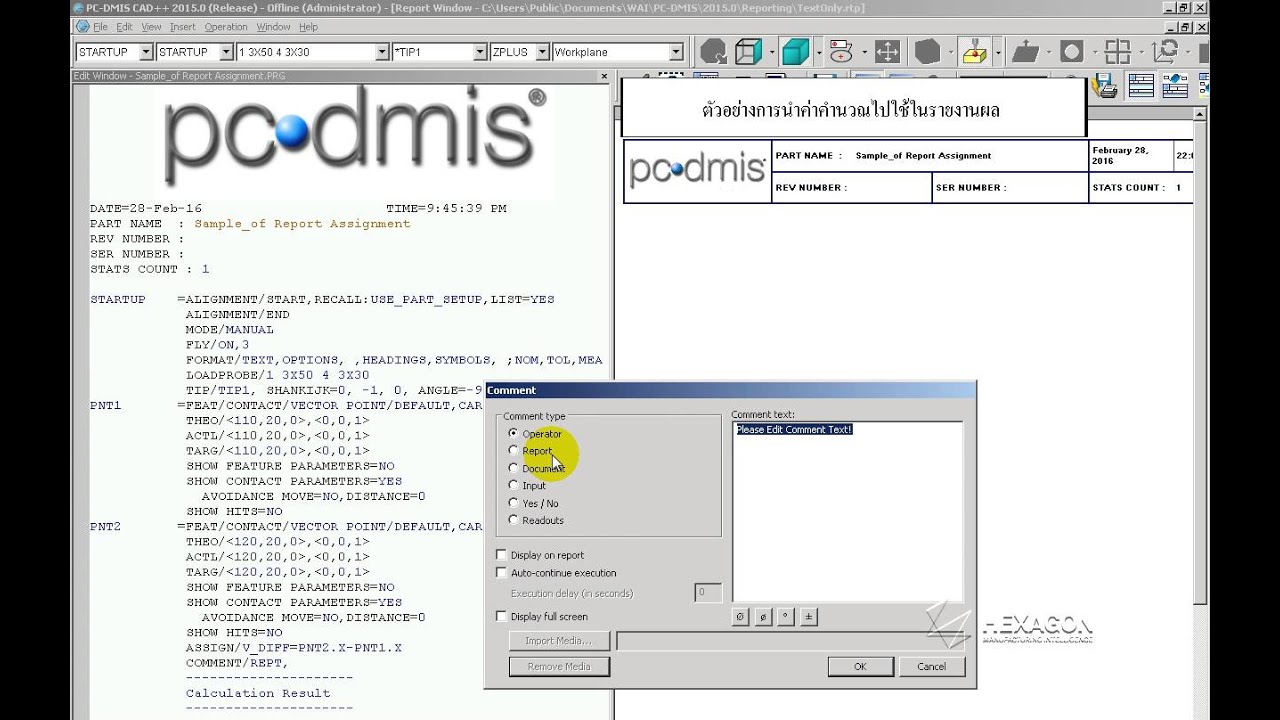Click the media file path field
1280x720 pixels.
click(791, 641)
